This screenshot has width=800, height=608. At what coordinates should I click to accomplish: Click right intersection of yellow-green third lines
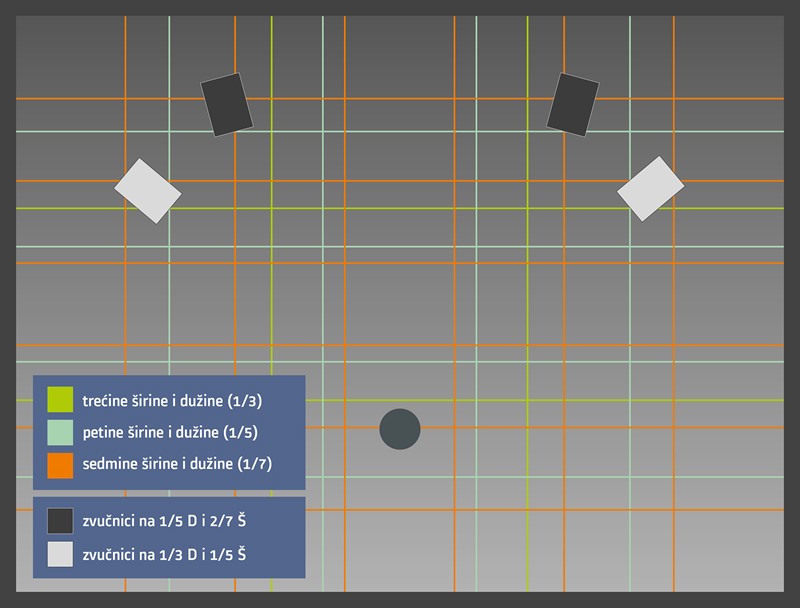pos(528,208)
